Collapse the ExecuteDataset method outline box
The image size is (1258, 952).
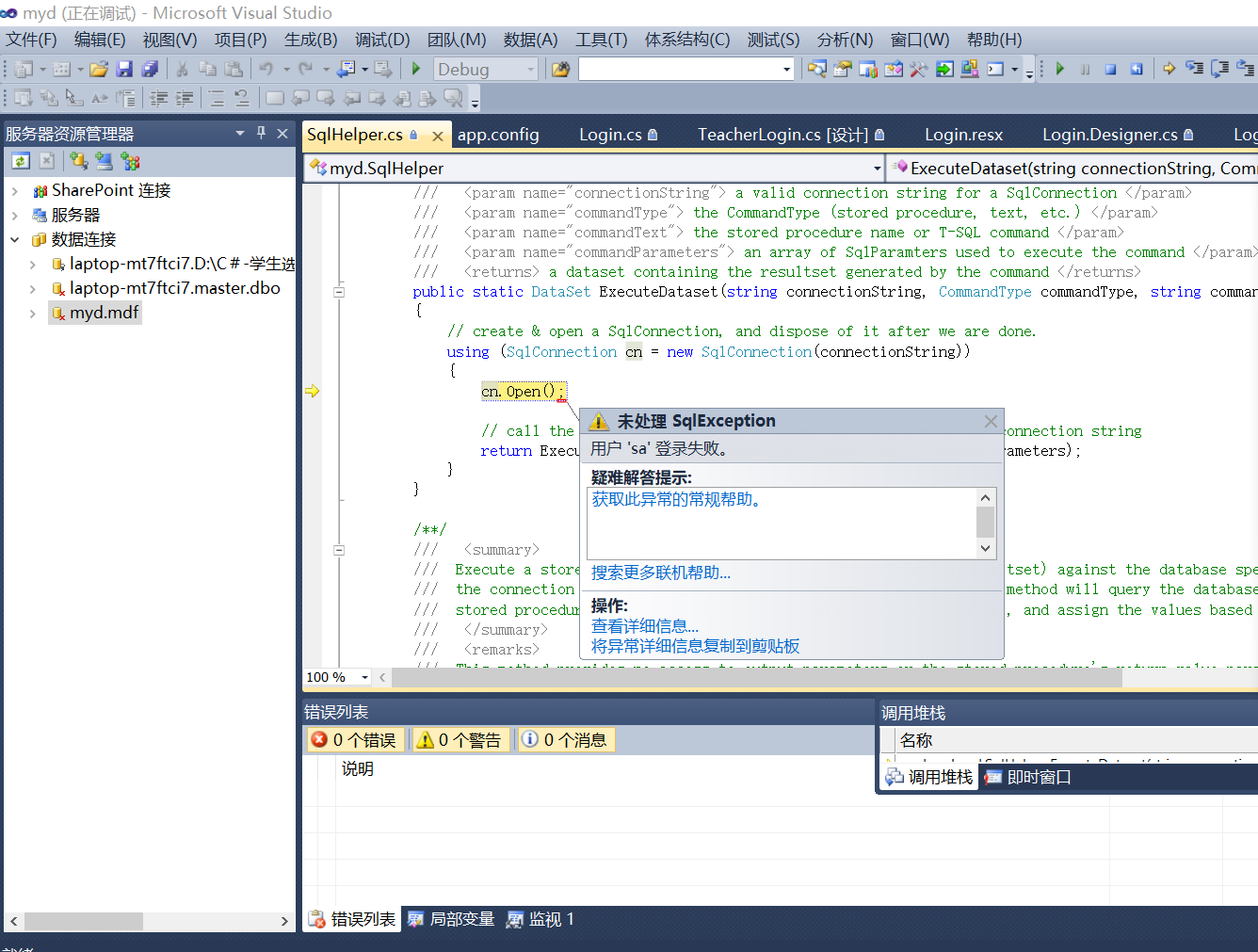click(x=339, y=292)
